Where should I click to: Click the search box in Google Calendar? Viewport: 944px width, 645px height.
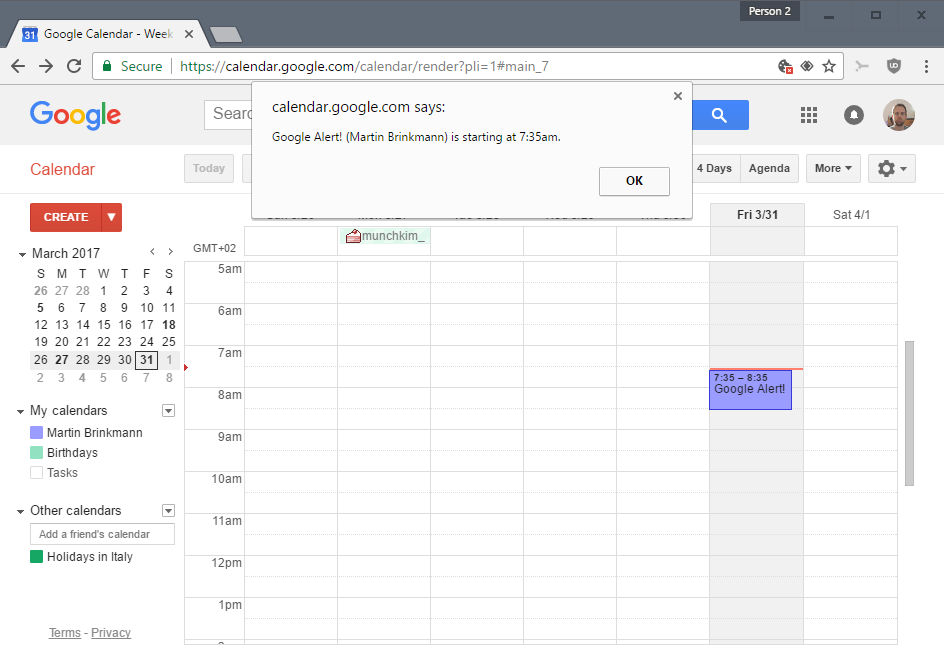point(229,114)
